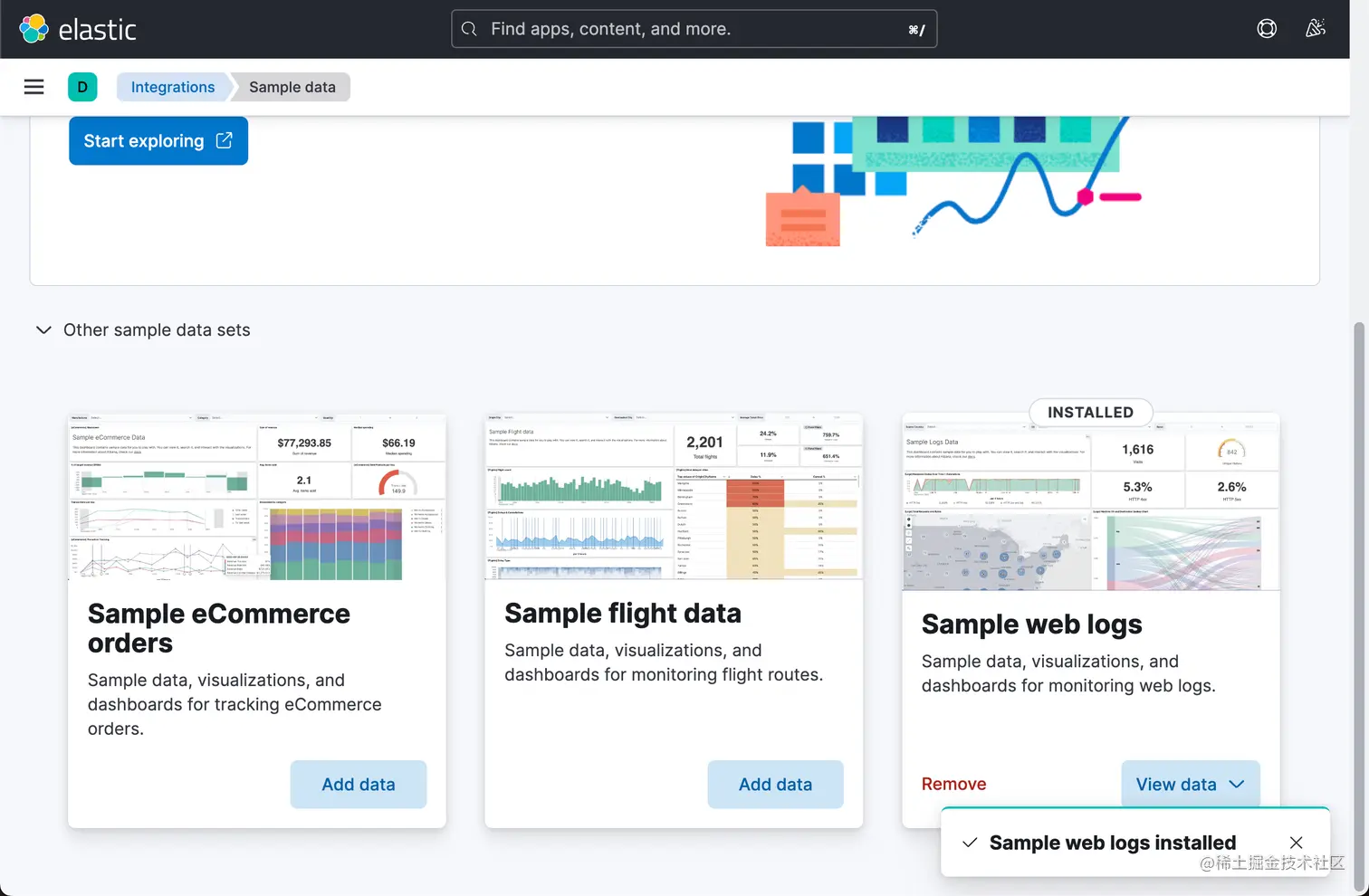Click the Sample data breadcrumb
This screenshot has width=1369, height=896.
[292, 87]
